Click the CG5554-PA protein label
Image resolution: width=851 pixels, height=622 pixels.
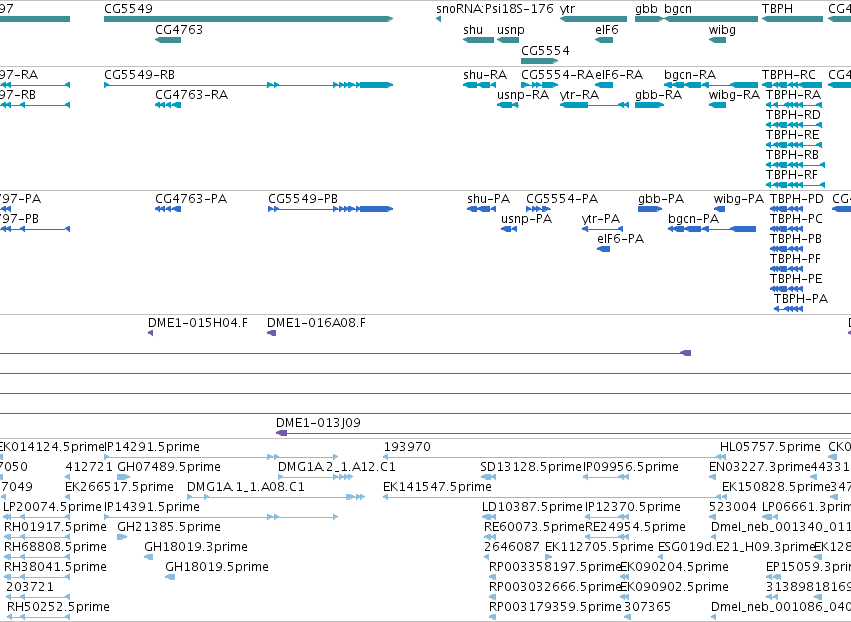(x=562, y=199)
